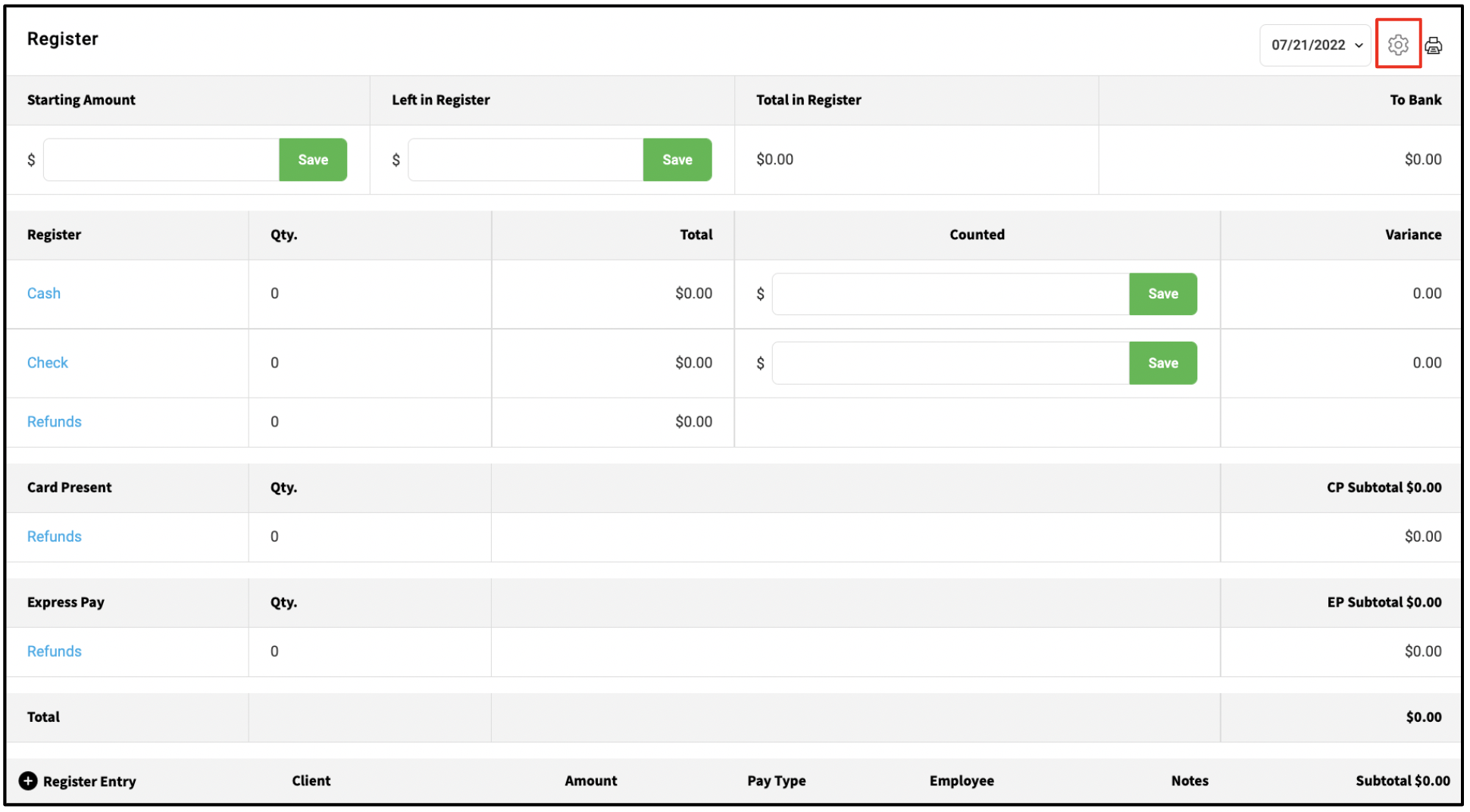Click the Variance column header
Viewport: 1470px width, 812px height.
point(1413,235)
